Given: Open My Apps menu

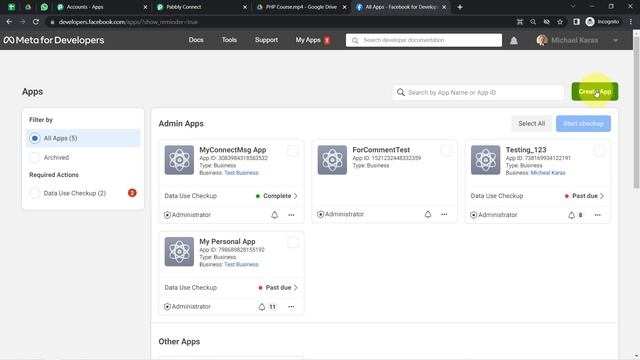Looking at the screenshot, I should [x=308, y=40].
